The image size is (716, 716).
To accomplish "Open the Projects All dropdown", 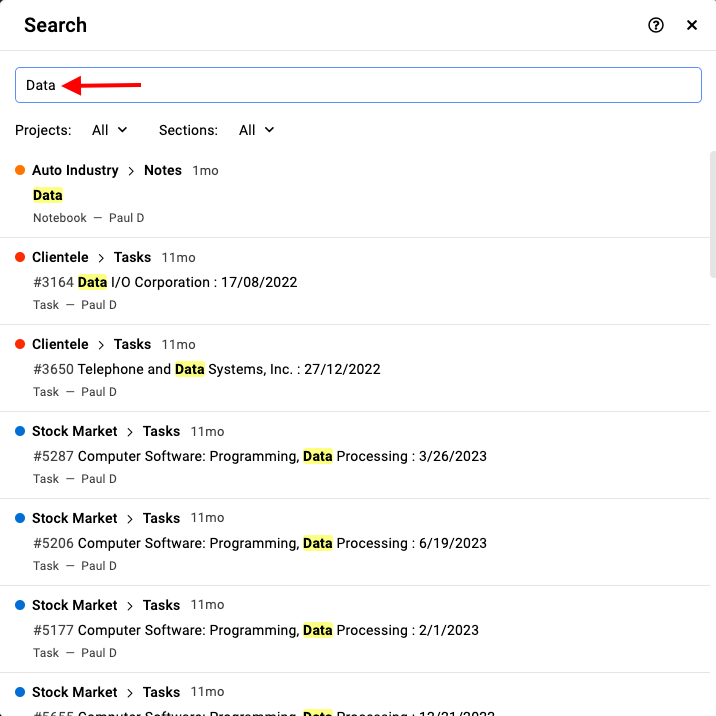I will click(x=110, y=130).
